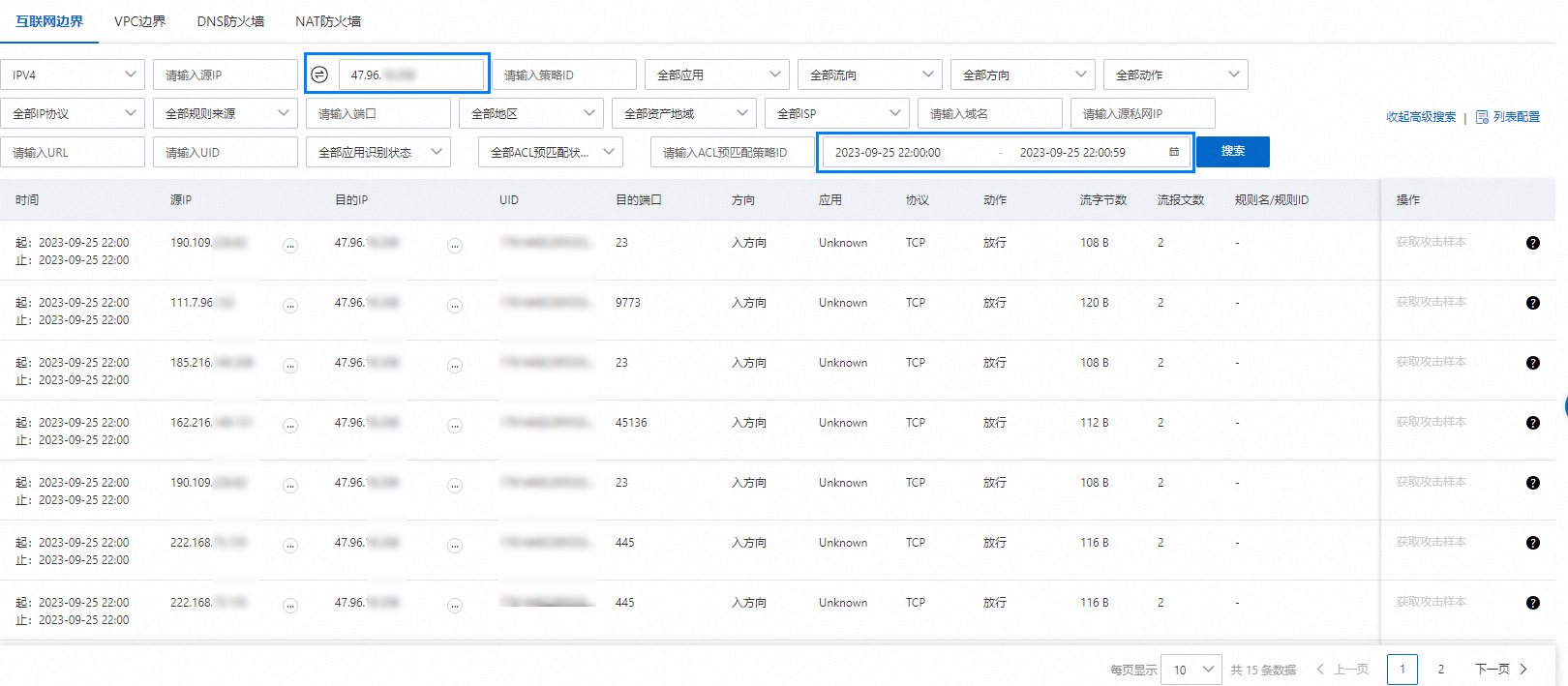Click 112 B byte count cell
1568x686 pixels.
click(1095, 423)
